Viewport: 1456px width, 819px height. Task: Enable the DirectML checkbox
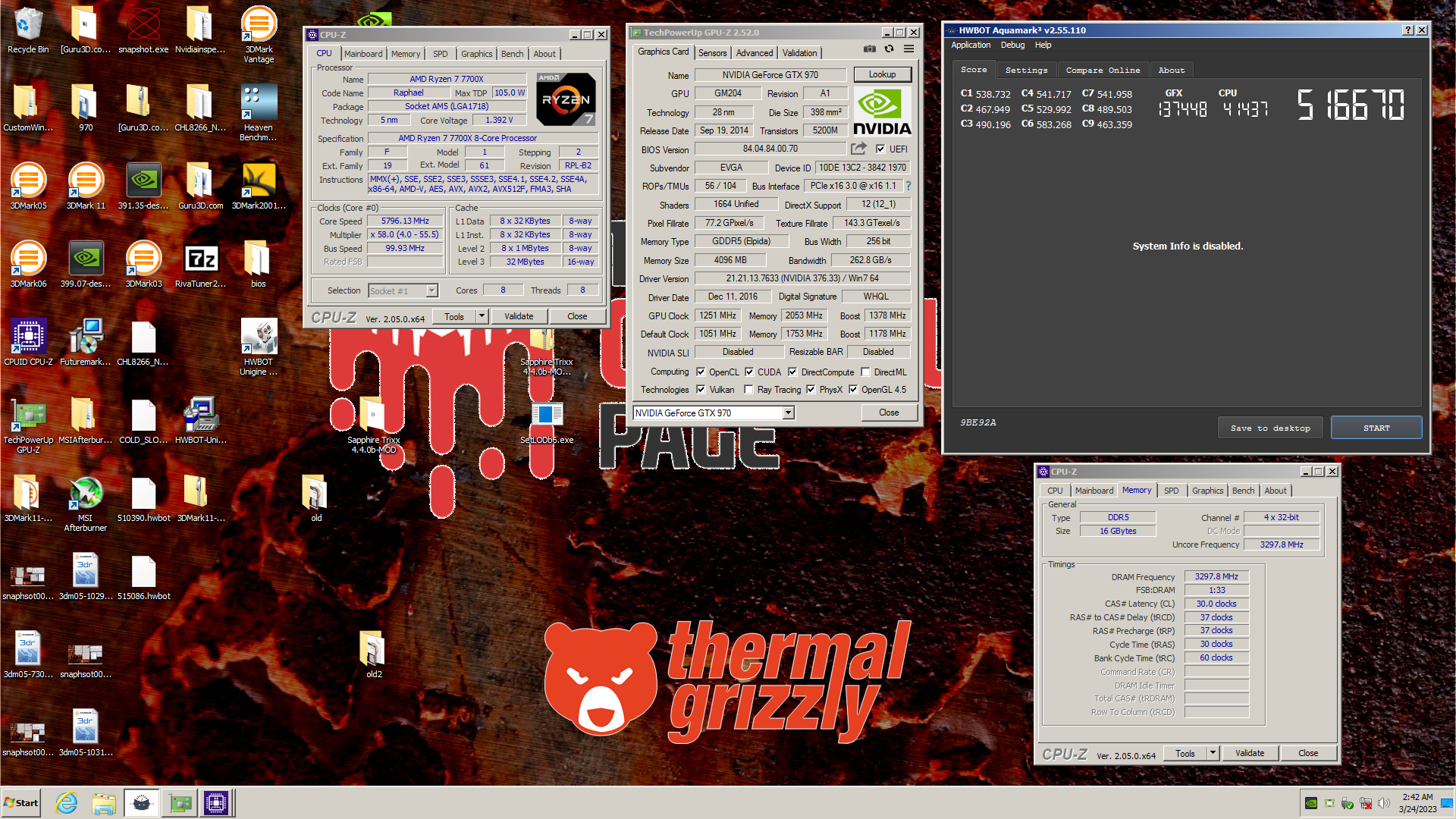pyautogui.click(x=865, y=372)
